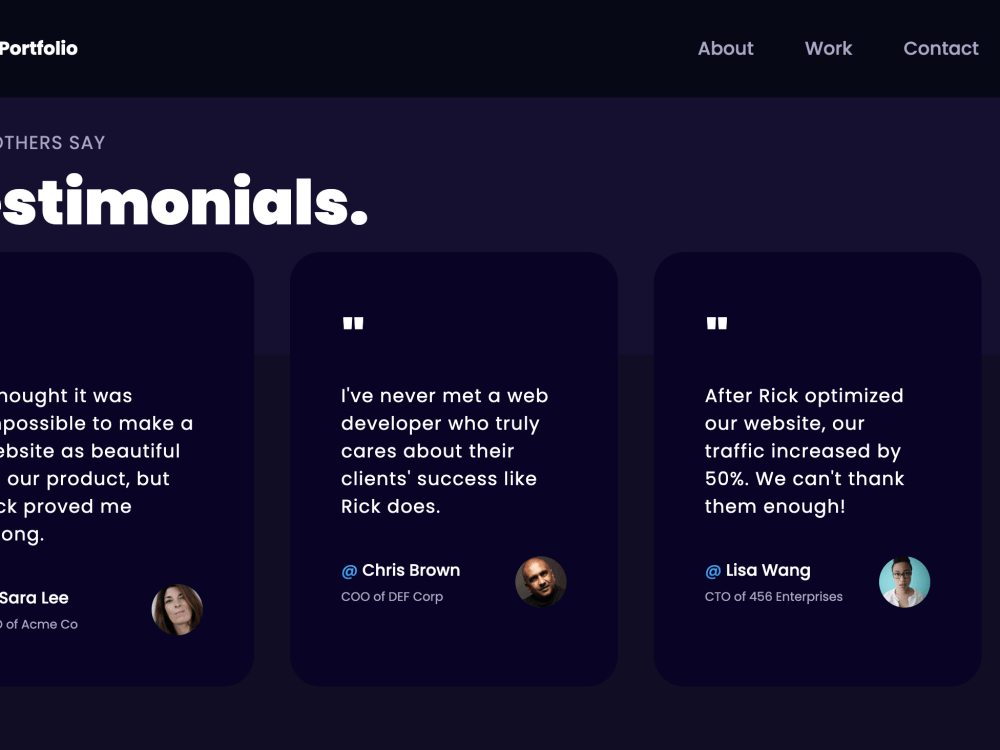The width and height of the screenshot is (1000, 750).
Task: Click the WHAT OTHERS SAY label
Action: [52, 143]
